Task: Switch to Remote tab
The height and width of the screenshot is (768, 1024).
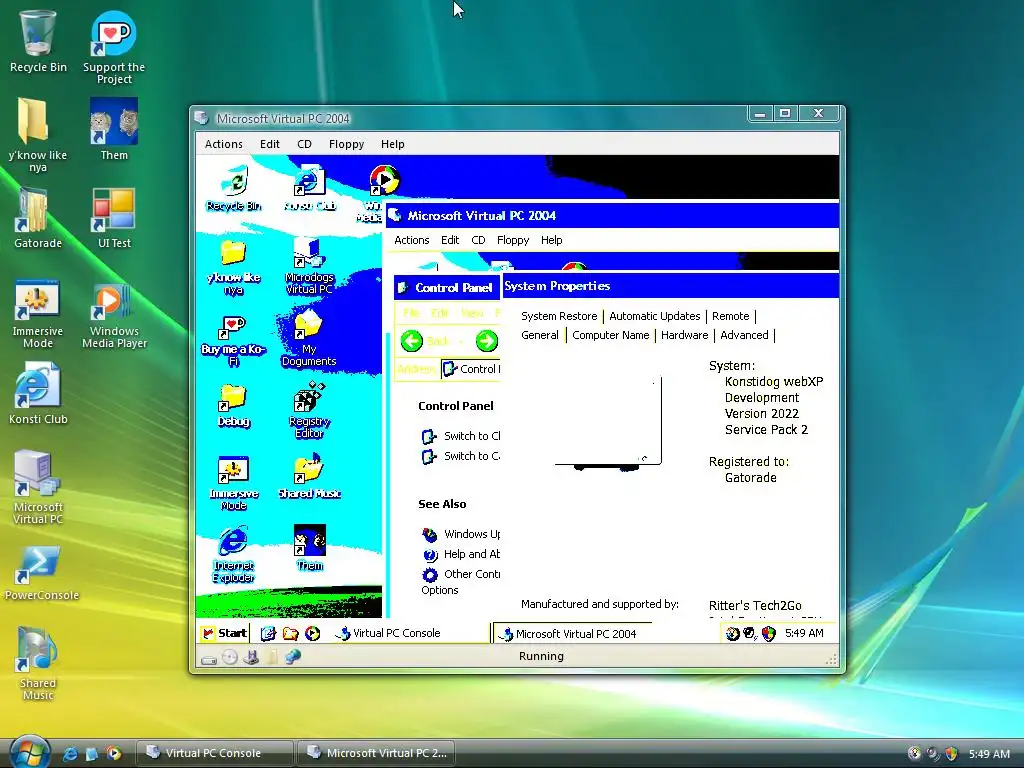Action: (x=730, y=316)
